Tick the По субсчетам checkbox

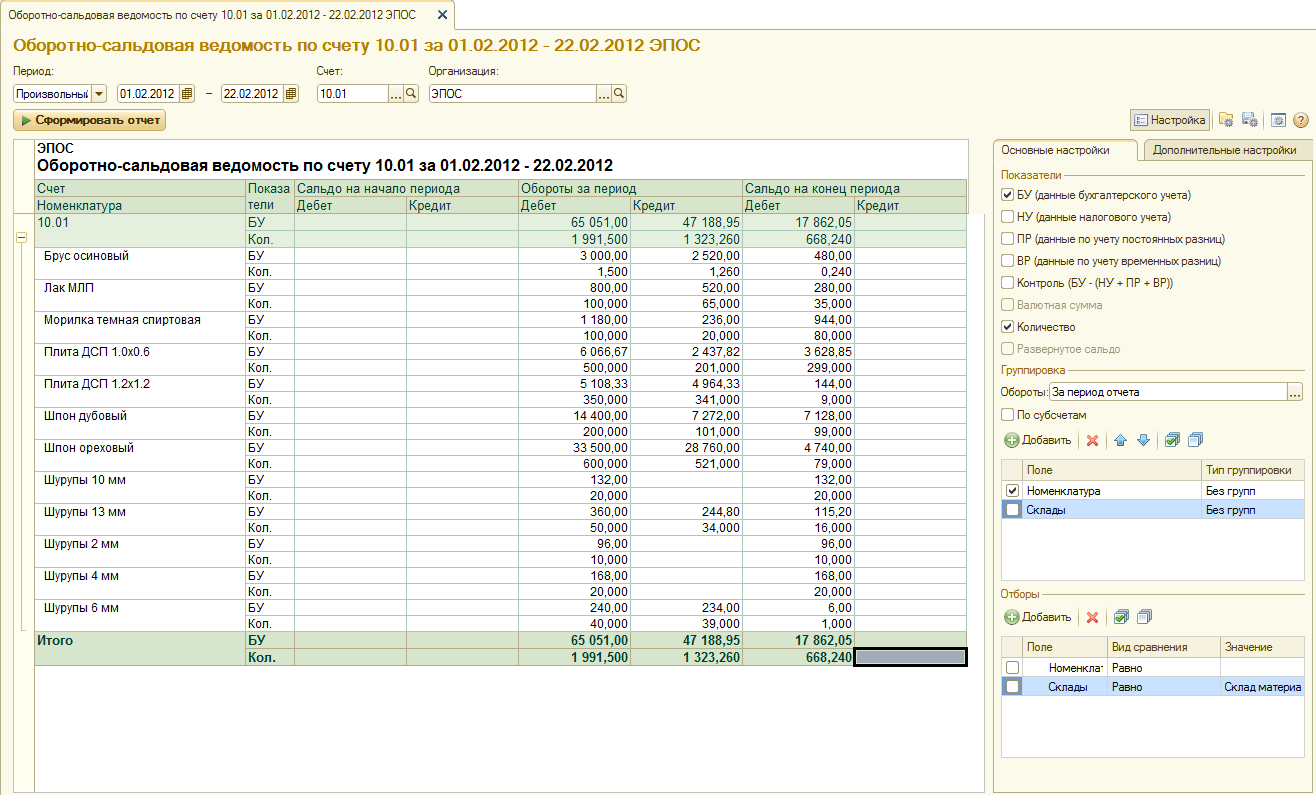pos(1008,415)
